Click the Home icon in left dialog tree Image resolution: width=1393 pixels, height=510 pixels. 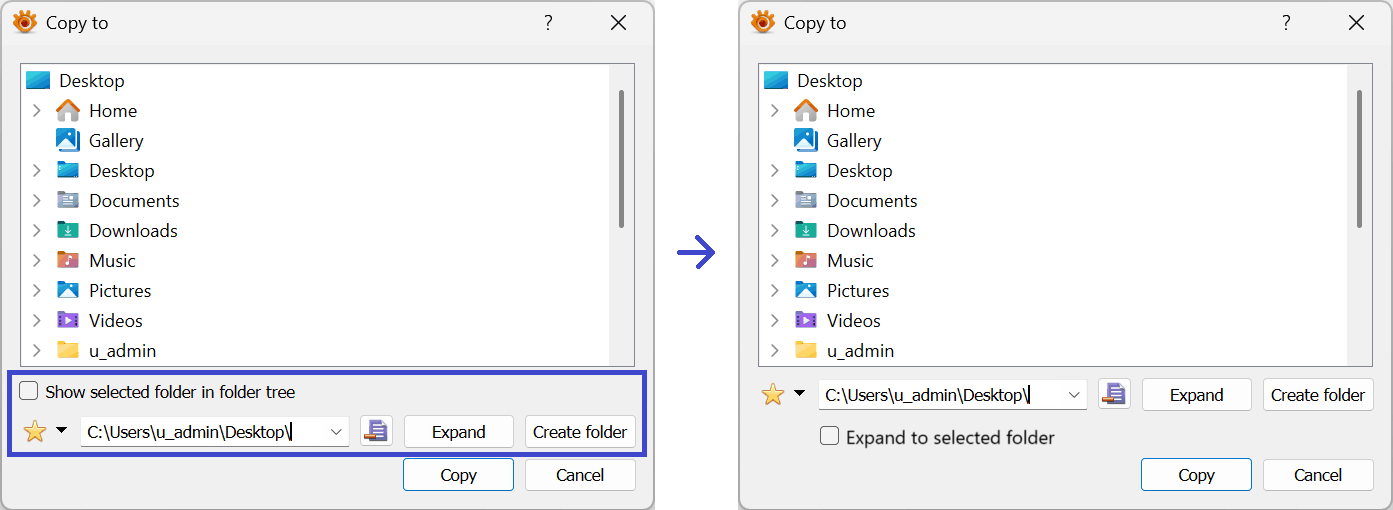click(x=68, y=110)
